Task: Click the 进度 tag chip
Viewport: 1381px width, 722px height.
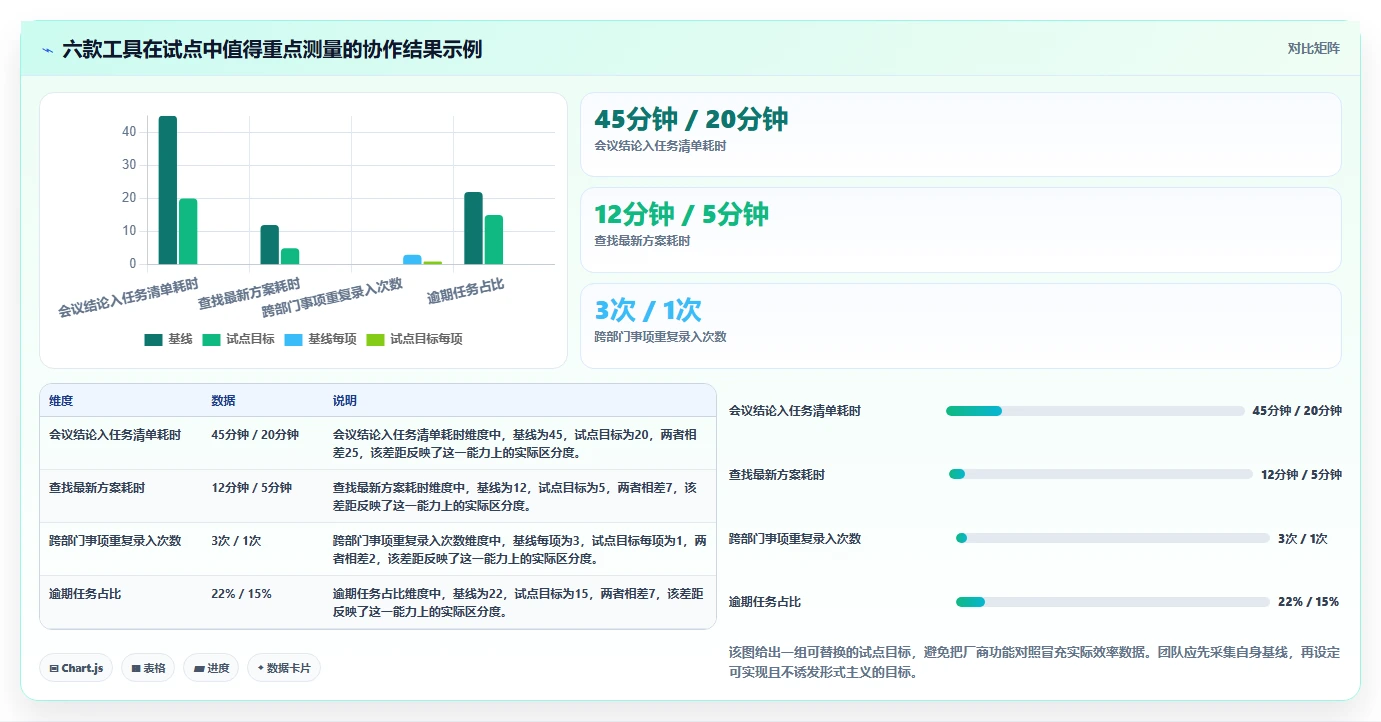Action: pyautogui.click(x=211, y=668)
